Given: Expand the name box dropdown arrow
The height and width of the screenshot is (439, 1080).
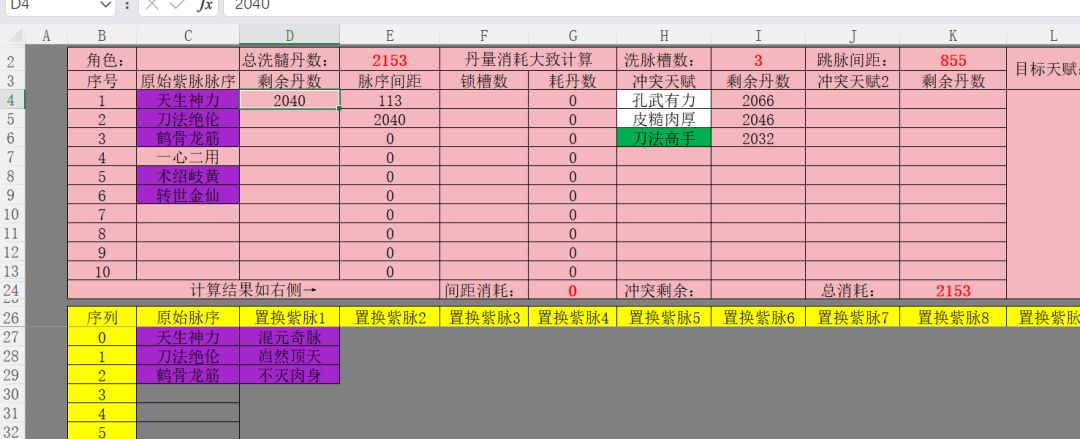Looking at the screenshot, I should click(105, 5).
